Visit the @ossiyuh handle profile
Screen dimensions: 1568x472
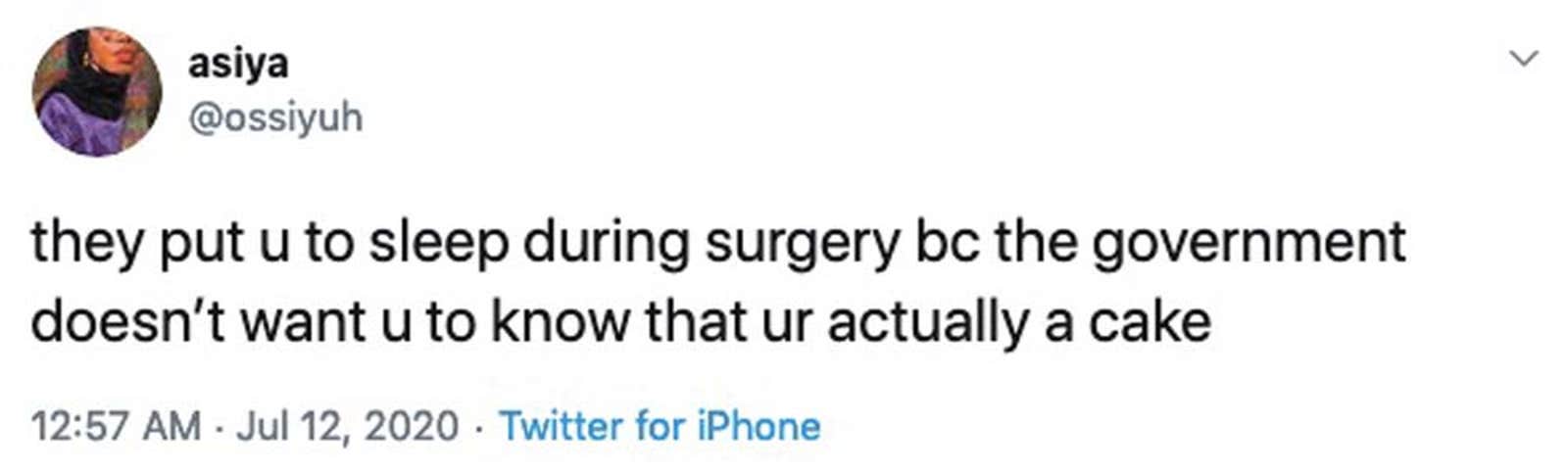275,118
